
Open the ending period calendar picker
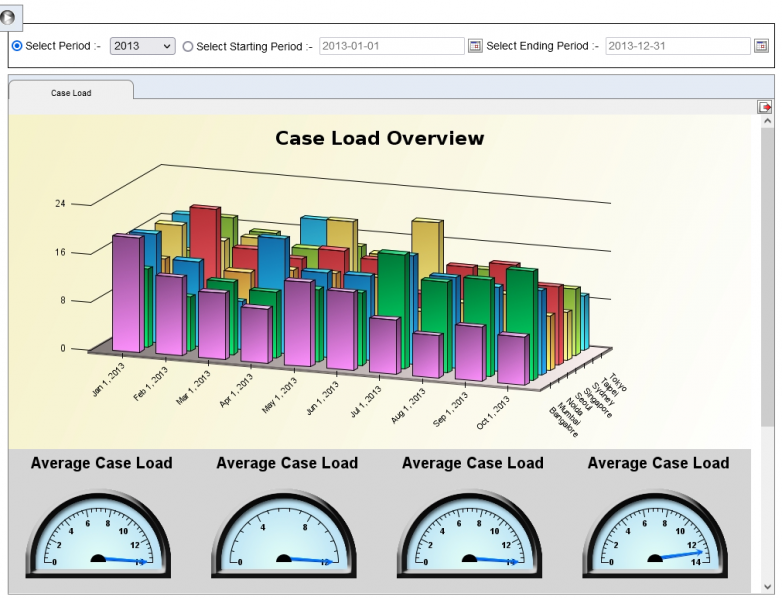[761, 46]
